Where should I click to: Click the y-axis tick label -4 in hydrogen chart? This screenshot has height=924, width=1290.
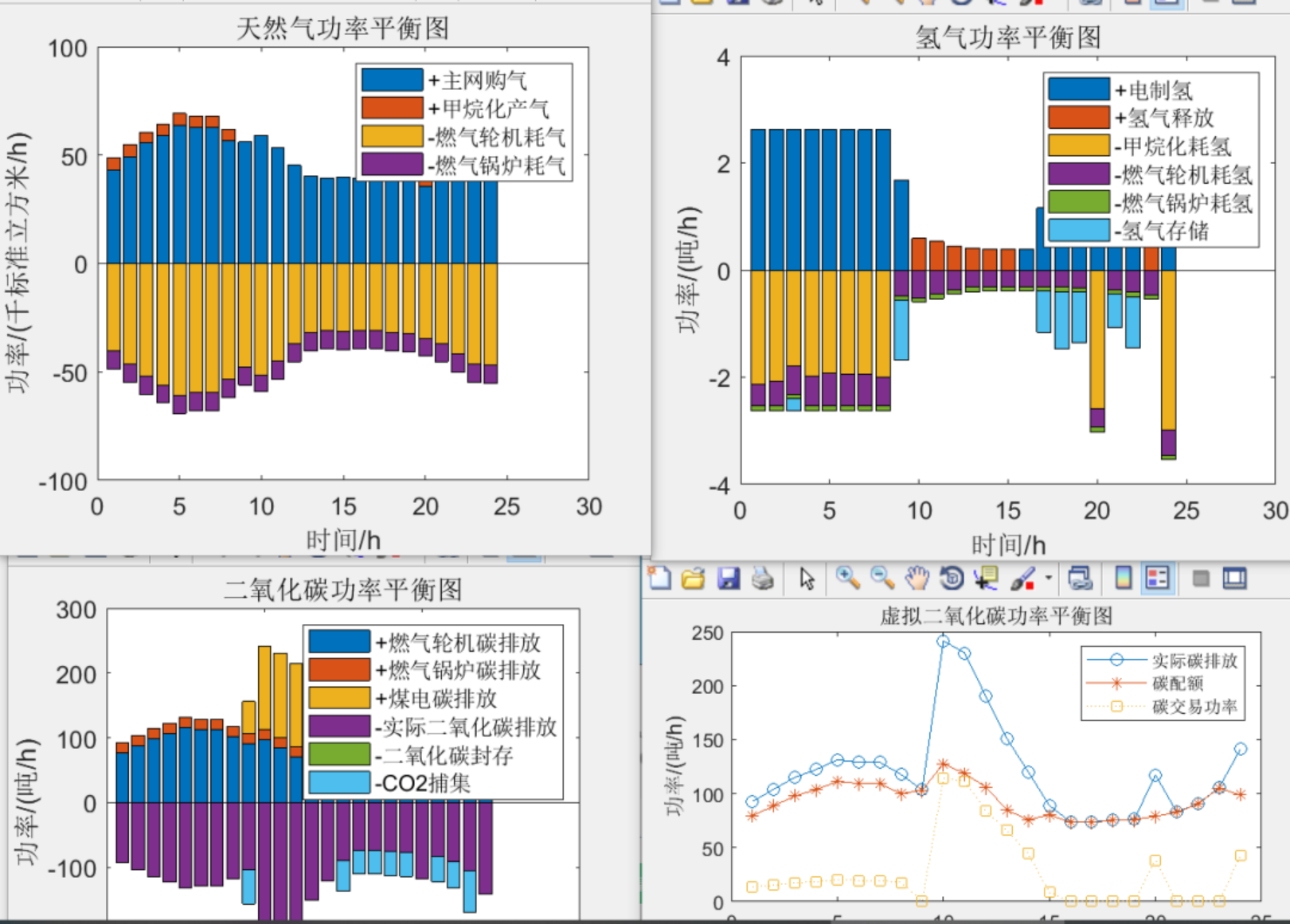719,486
